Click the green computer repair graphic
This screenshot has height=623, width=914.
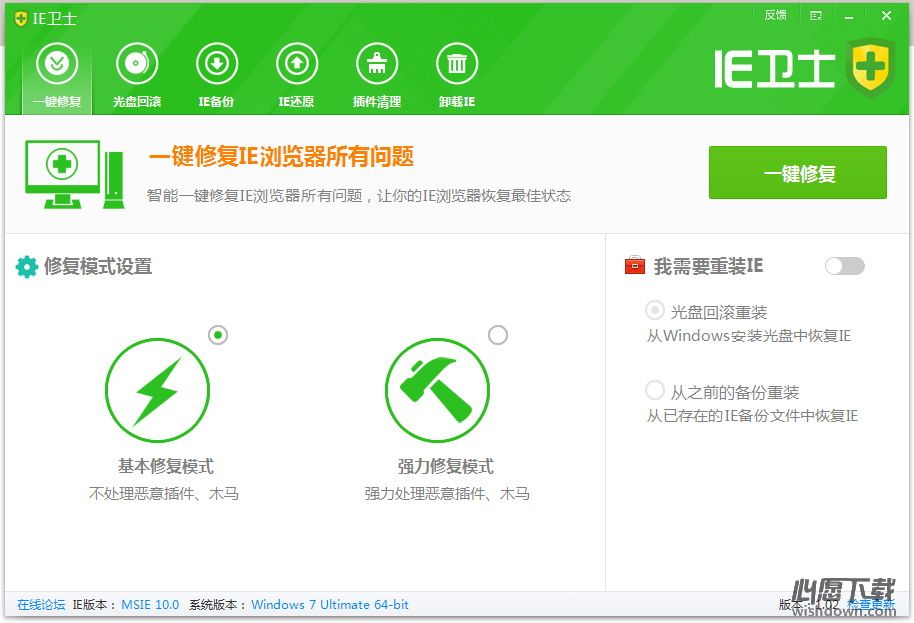click(75, 174)
